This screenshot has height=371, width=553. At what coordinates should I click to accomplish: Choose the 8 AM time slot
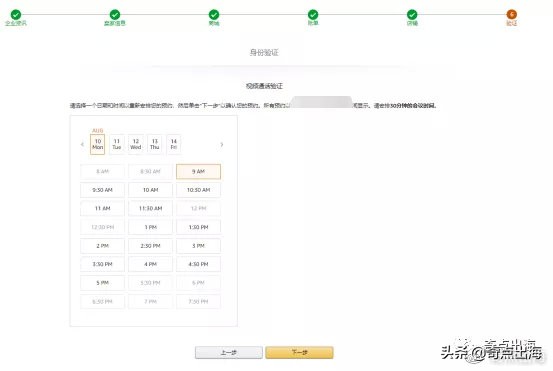click(x=103, y=171)
